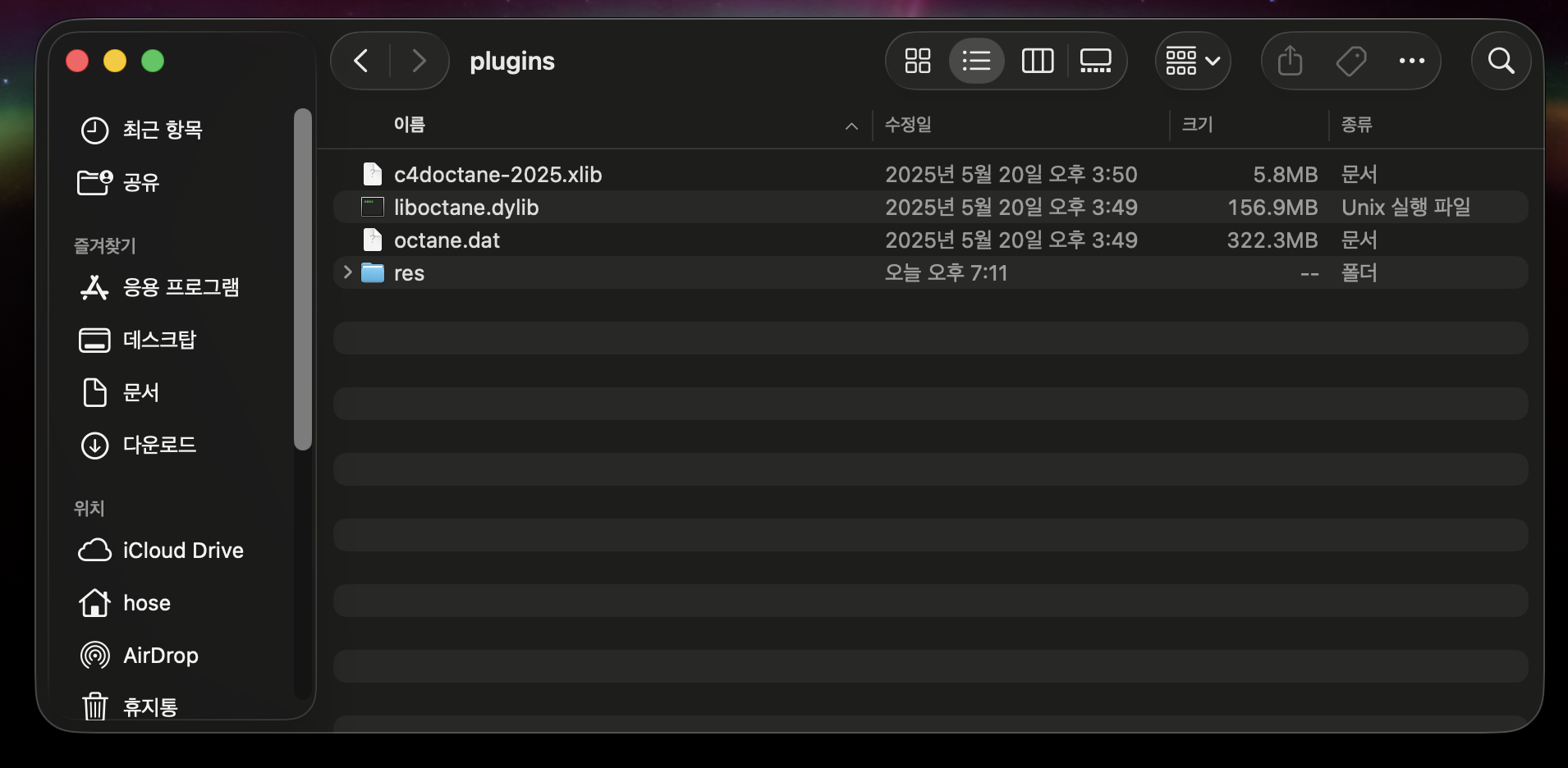Switch to icon grid view
Image resolution: width=1568 pixels, height=768 pixels.
[x=917, y=61]
